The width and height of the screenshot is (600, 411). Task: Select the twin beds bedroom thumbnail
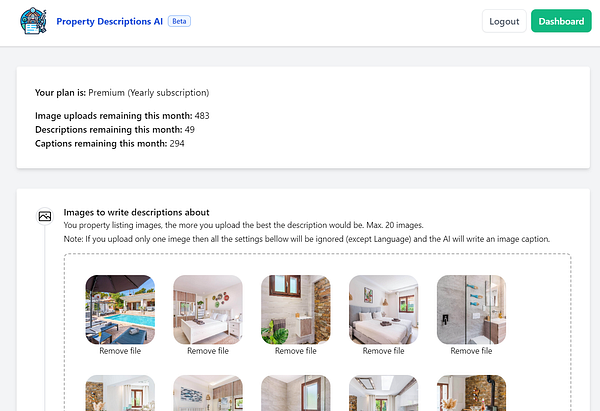[383, 309]
